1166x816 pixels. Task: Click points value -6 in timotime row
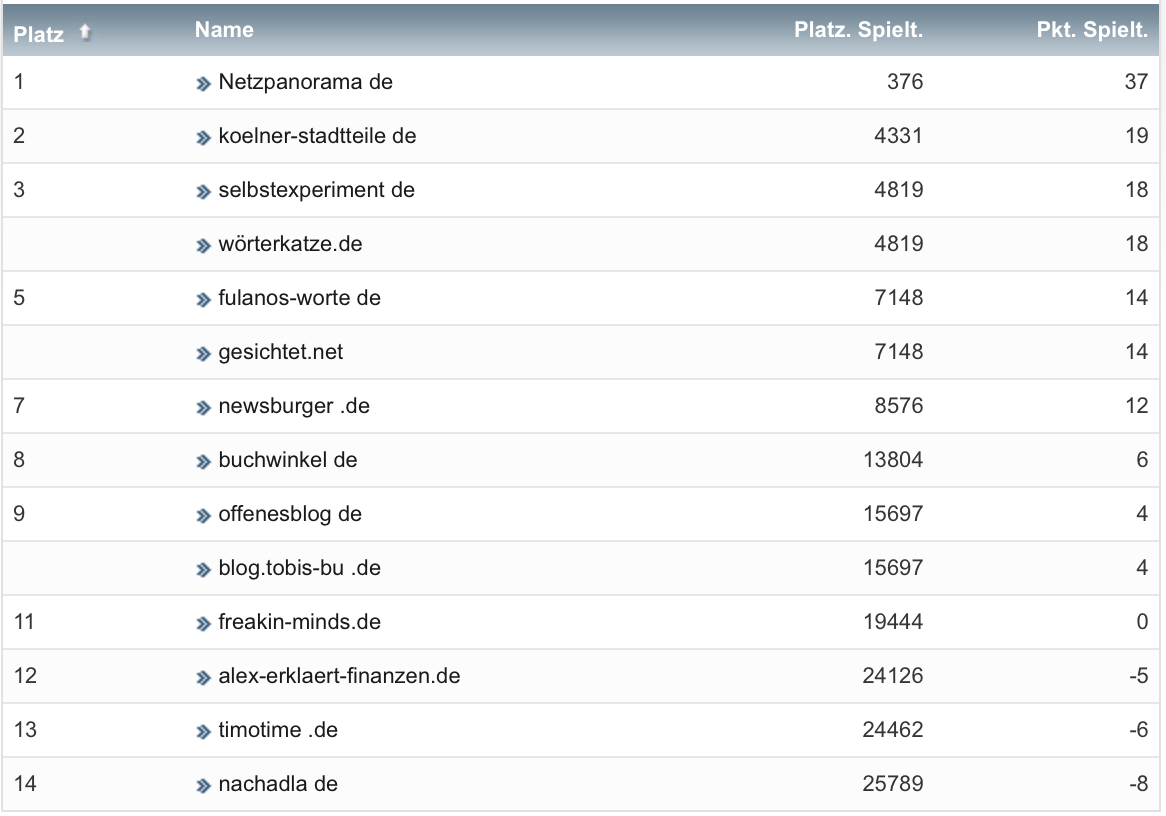point(1138,730)
